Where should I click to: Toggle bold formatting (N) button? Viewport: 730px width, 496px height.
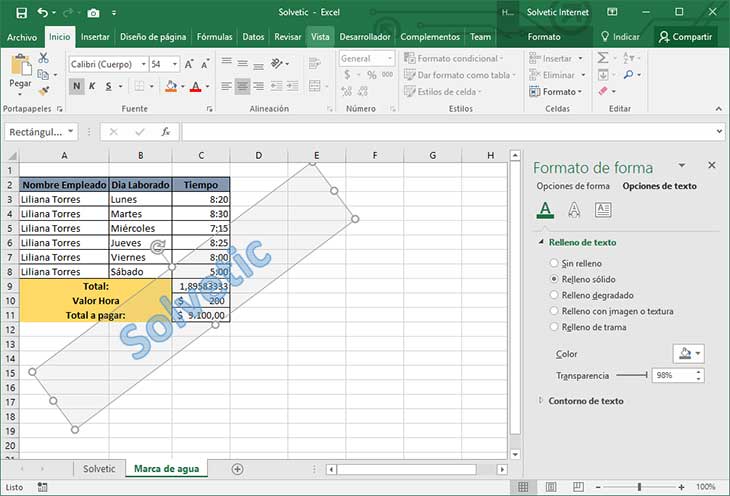coord(77,87)
